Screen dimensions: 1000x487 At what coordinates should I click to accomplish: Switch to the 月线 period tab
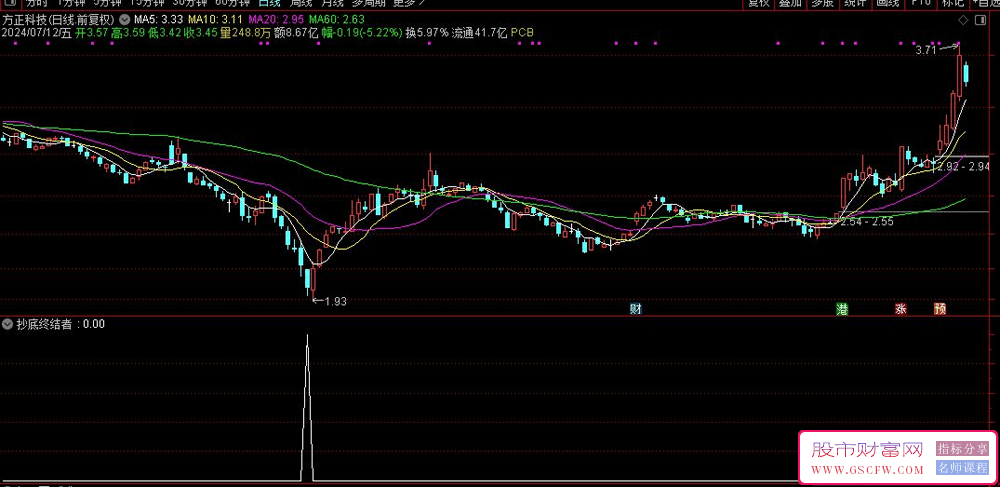point(332,3)
